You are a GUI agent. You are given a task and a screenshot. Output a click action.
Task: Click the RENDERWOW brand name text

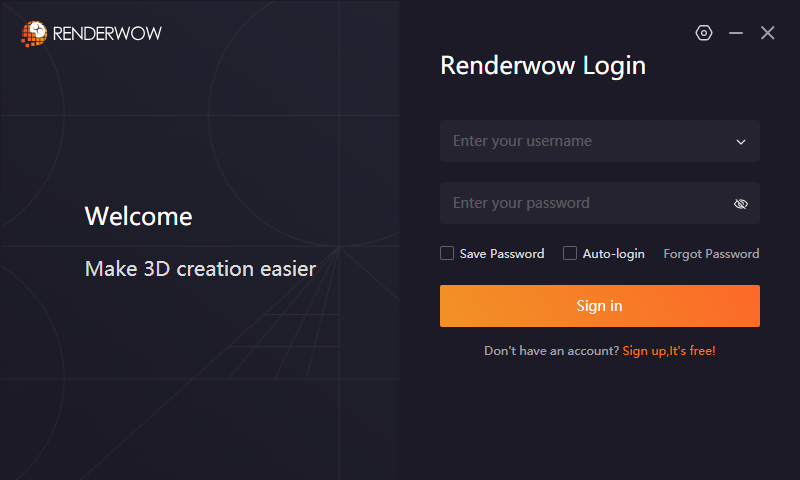click(x=107, y=34)
